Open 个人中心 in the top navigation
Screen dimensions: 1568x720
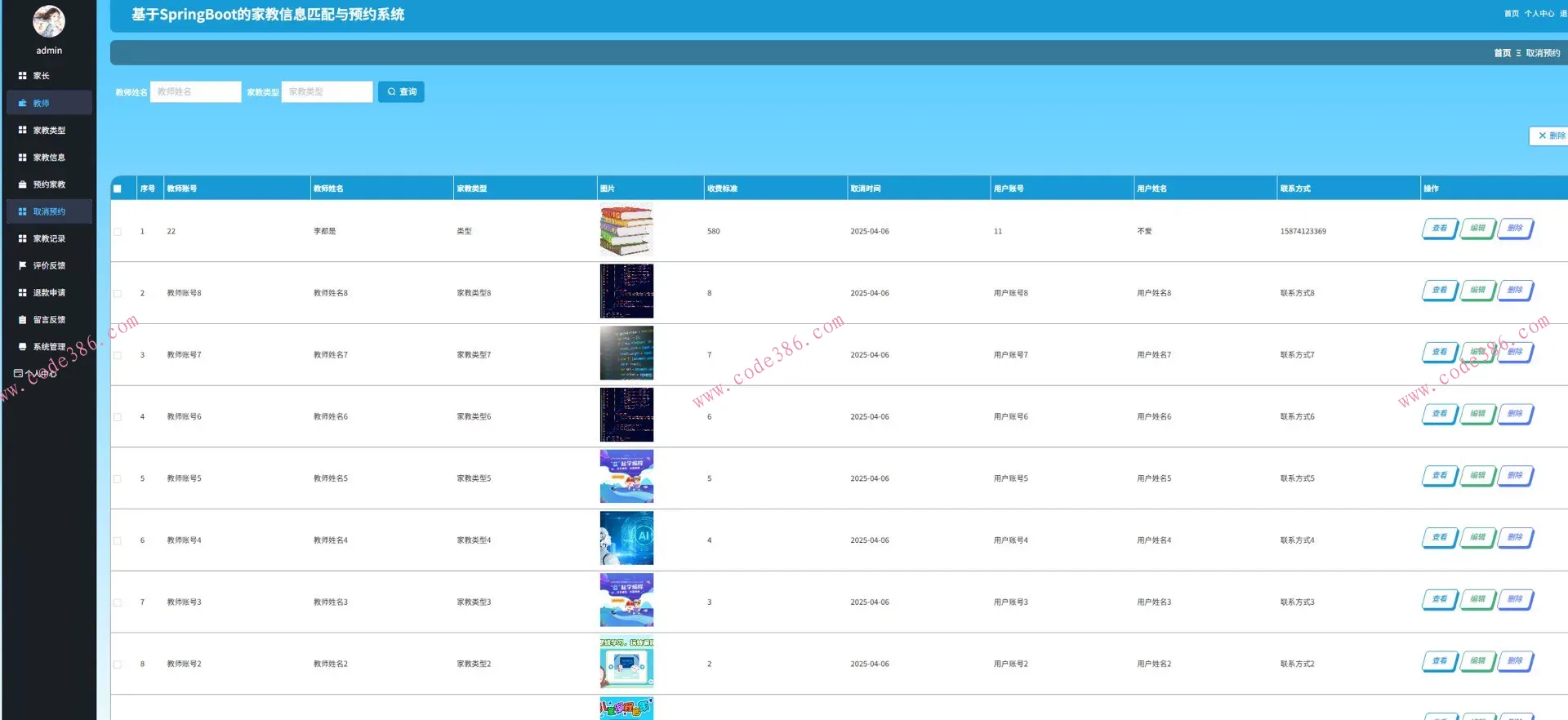tap(1539, 14)
